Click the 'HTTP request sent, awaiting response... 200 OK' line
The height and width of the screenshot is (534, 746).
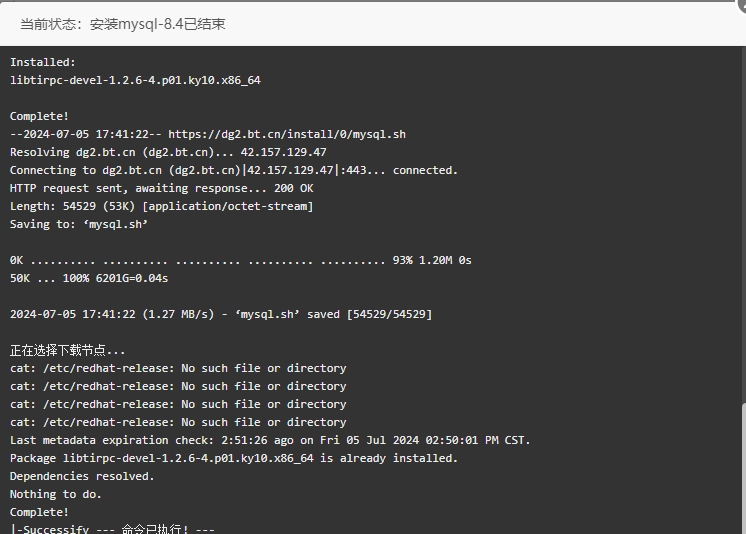click(x=162, y=188)
